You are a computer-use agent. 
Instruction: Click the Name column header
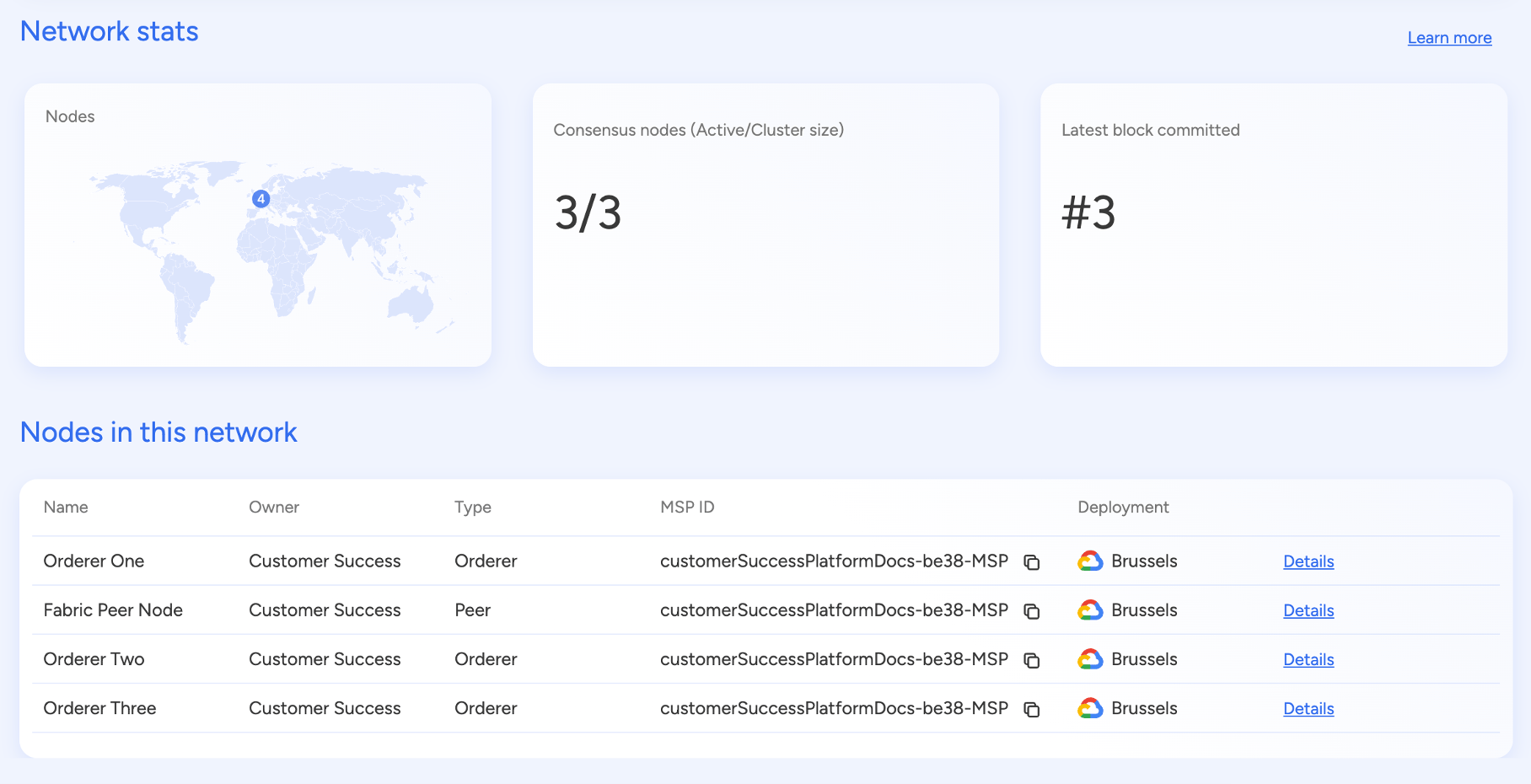(65, 507)
